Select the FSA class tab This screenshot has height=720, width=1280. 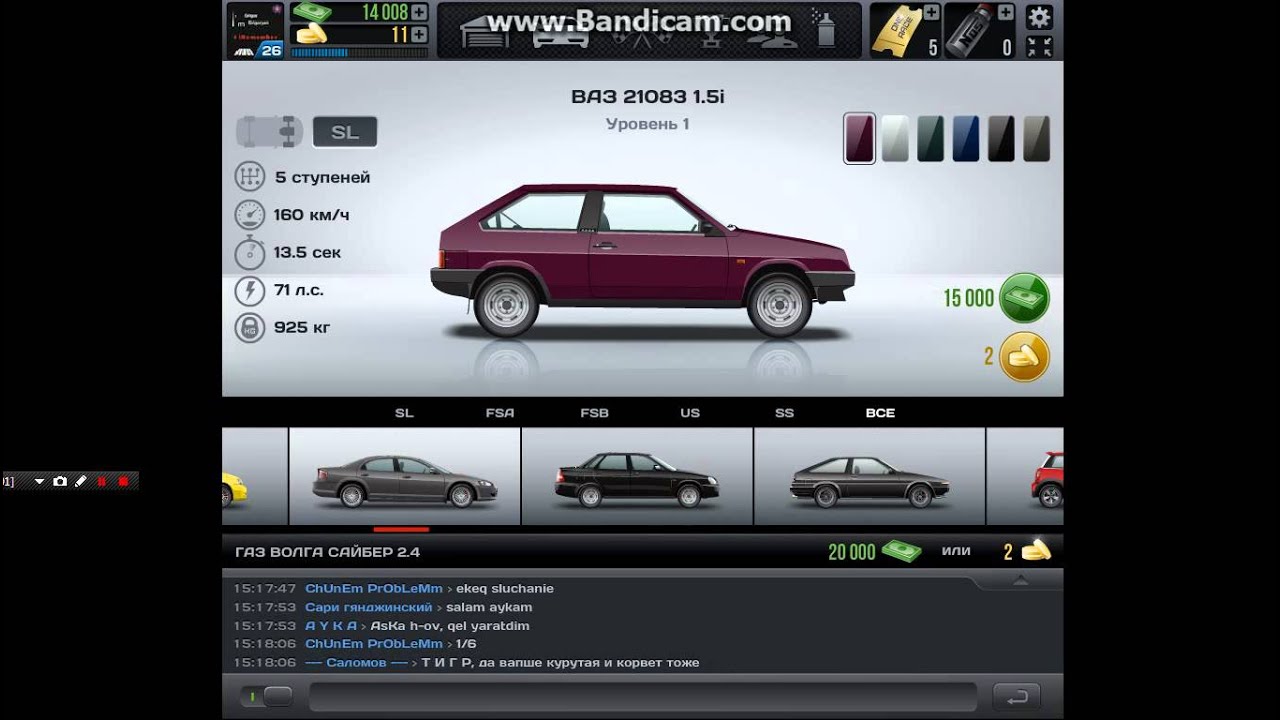pyautogui.click(x=500, y=412)
